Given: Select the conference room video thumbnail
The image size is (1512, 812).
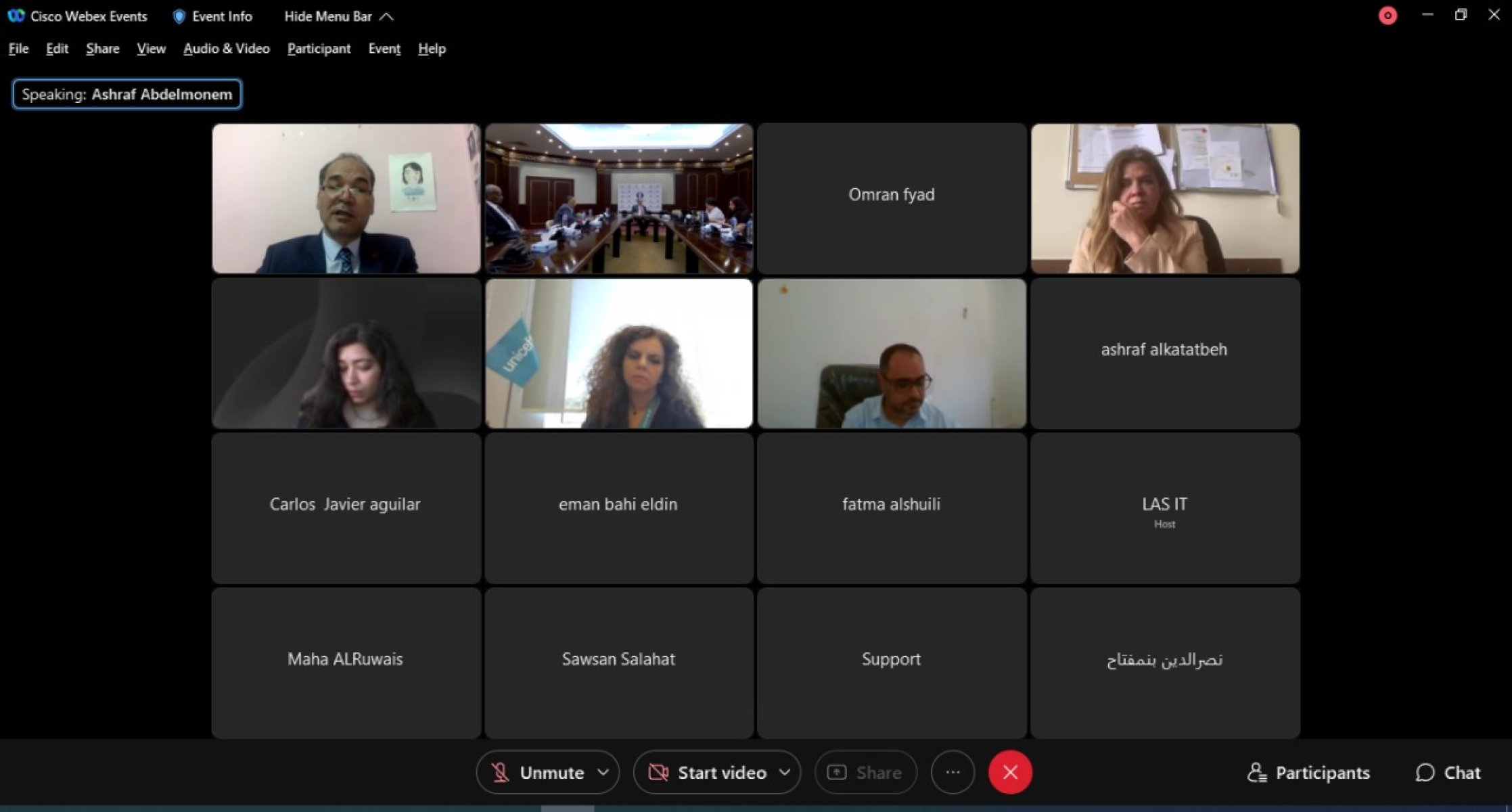Looking at the screenshot, I should 619,198.
